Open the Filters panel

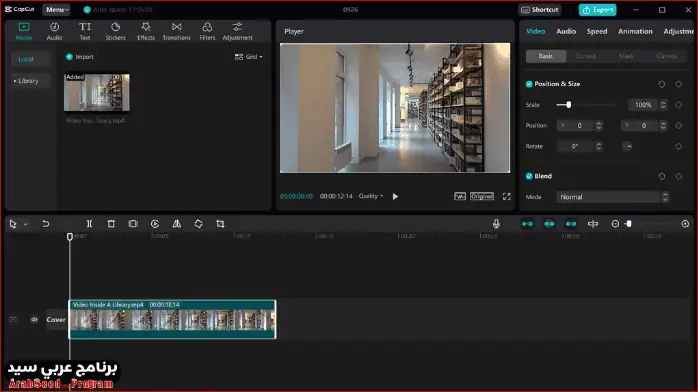[207, 31]
